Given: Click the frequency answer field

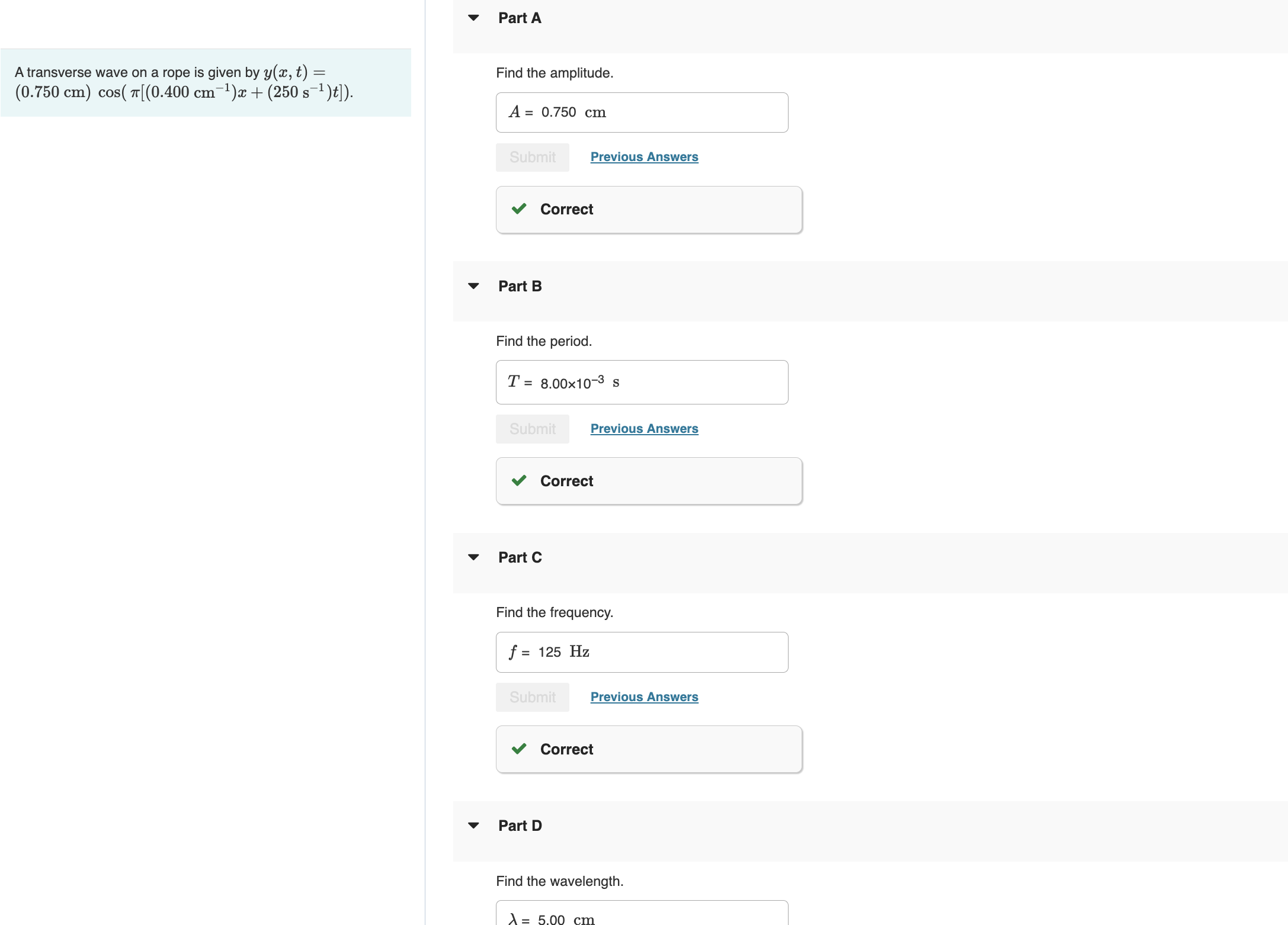Looking at the screenshot, I should point(642,652).
